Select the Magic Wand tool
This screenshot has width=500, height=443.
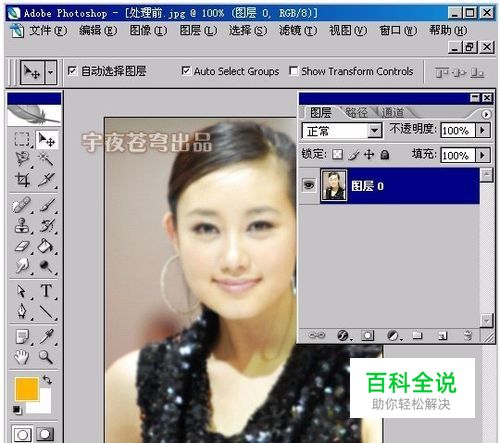(46, 159)
